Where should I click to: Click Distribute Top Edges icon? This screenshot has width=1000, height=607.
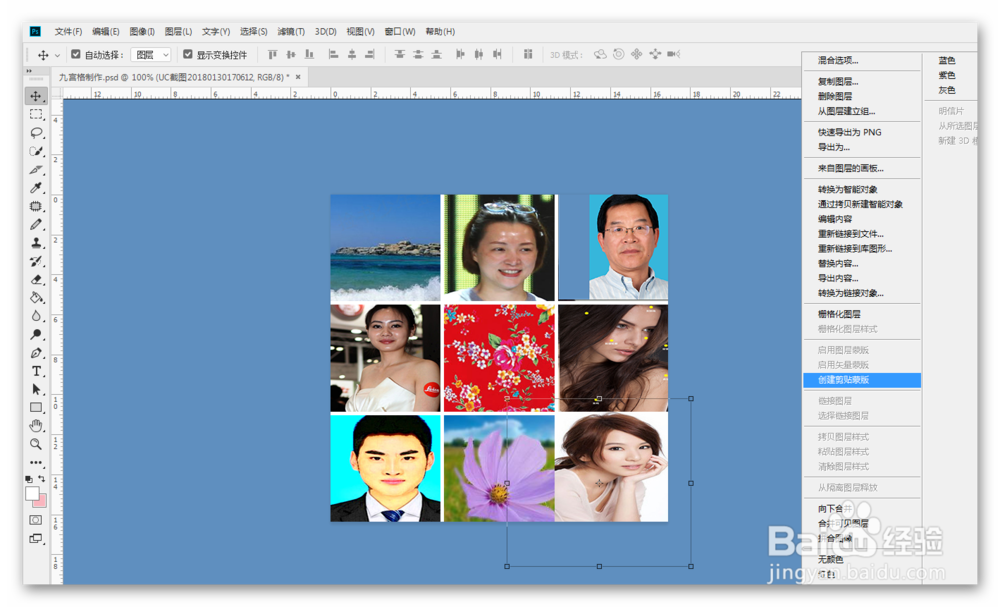pos(400,55)
